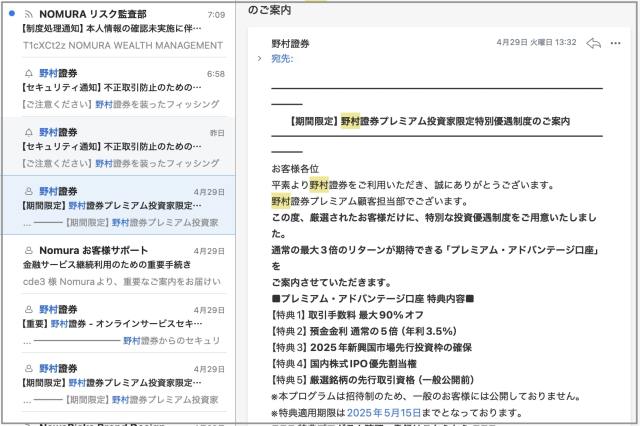This screenshot has width=640, height=426.
Task: Click sender name 野村證券 in message header
Action: (x=291, y=44)
